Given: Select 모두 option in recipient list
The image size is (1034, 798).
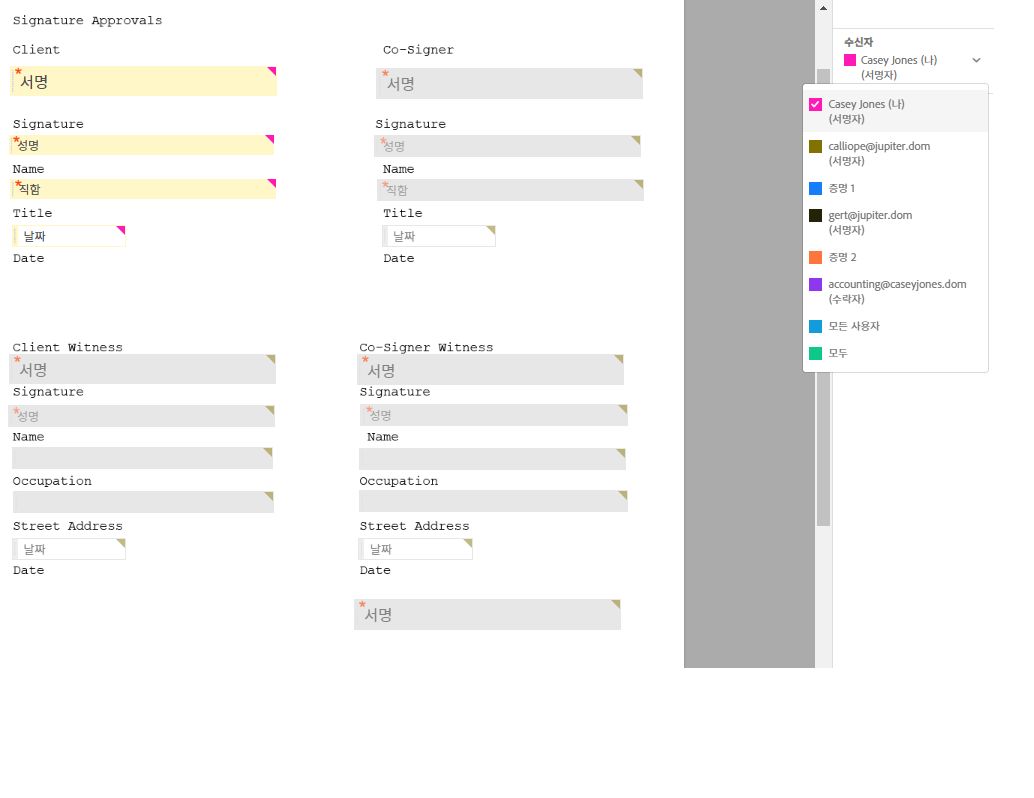Looking at the screenshot, I should pyautogui.click(x=895, y=353).
